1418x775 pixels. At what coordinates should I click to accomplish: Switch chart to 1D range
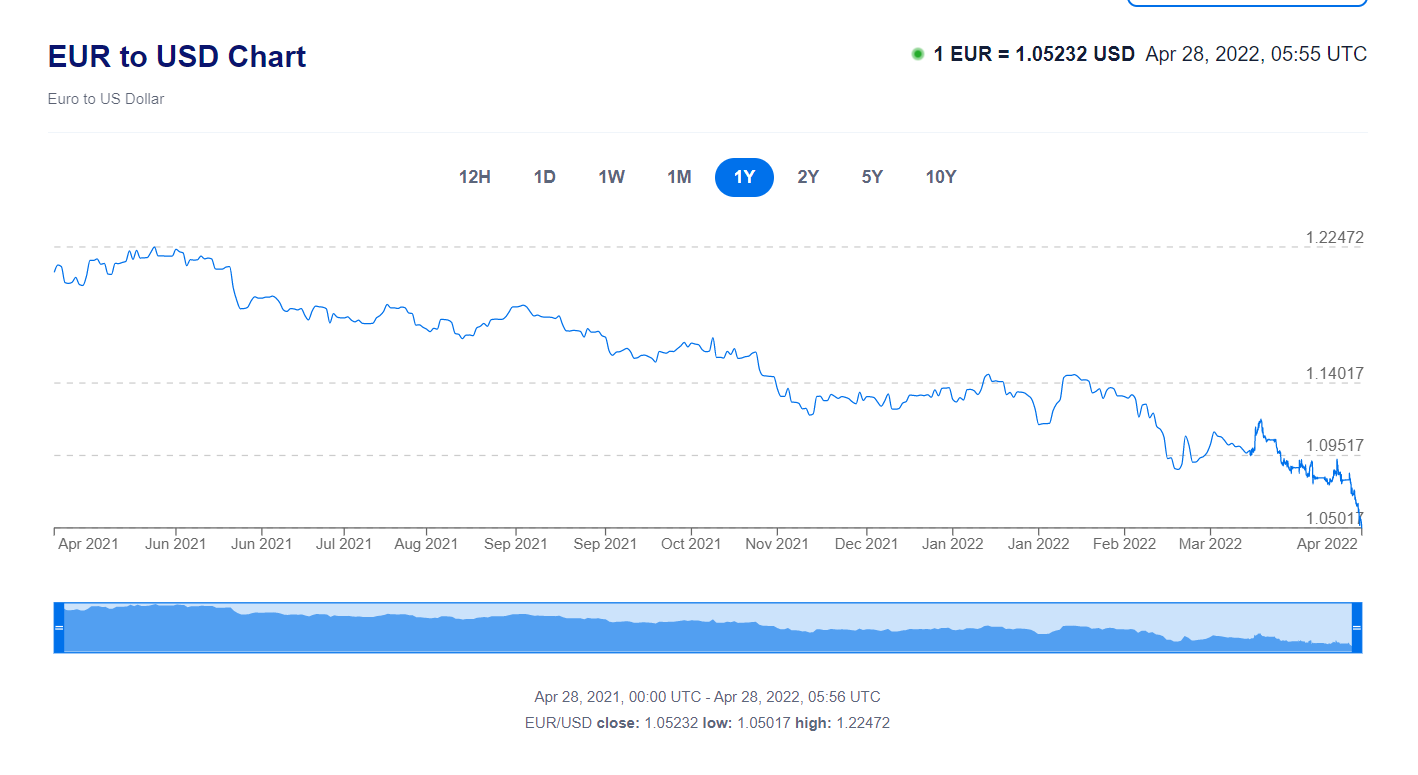[545, 177]
